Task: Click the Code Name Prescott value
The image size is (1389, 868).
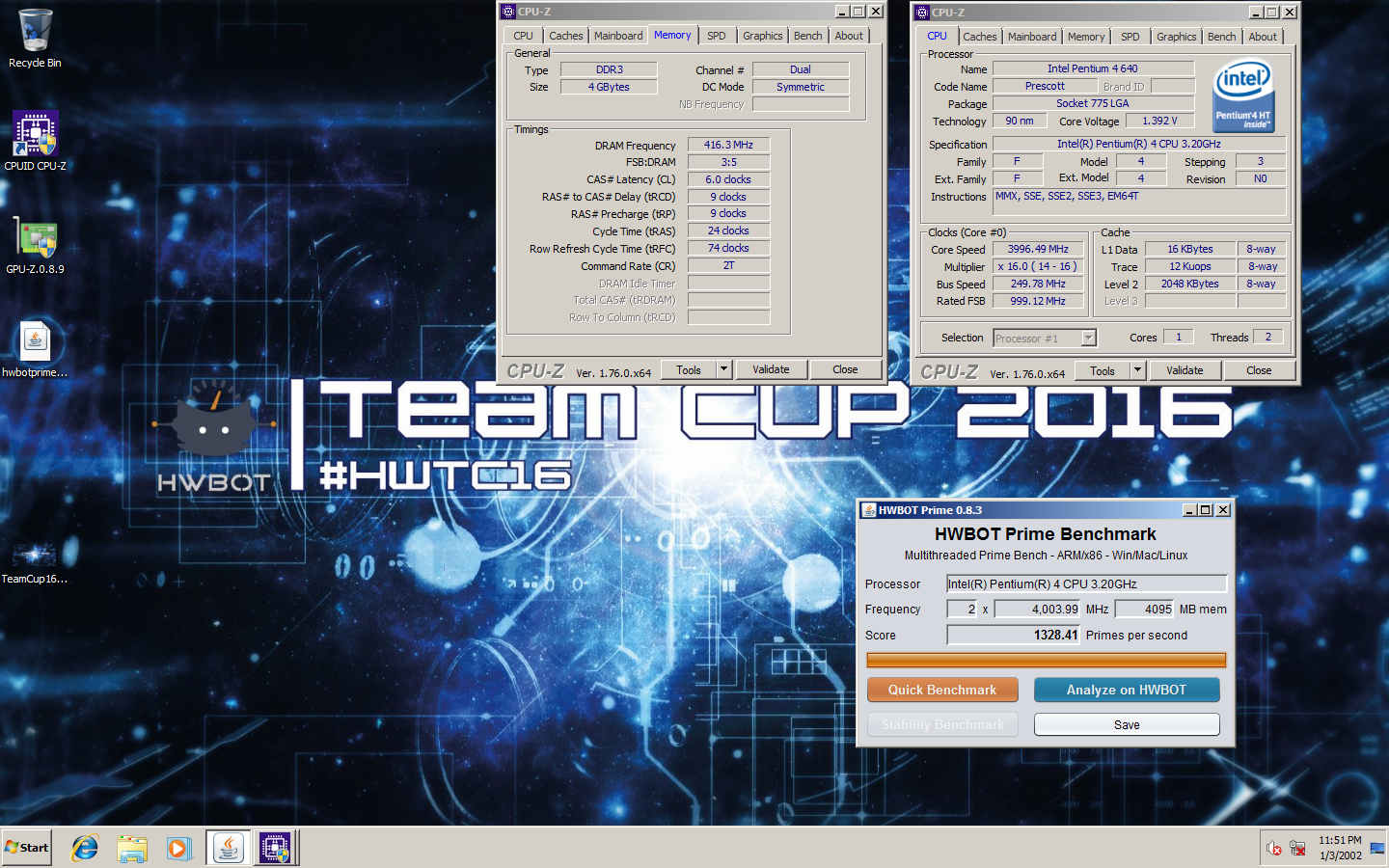Action: click(1045, 86)
